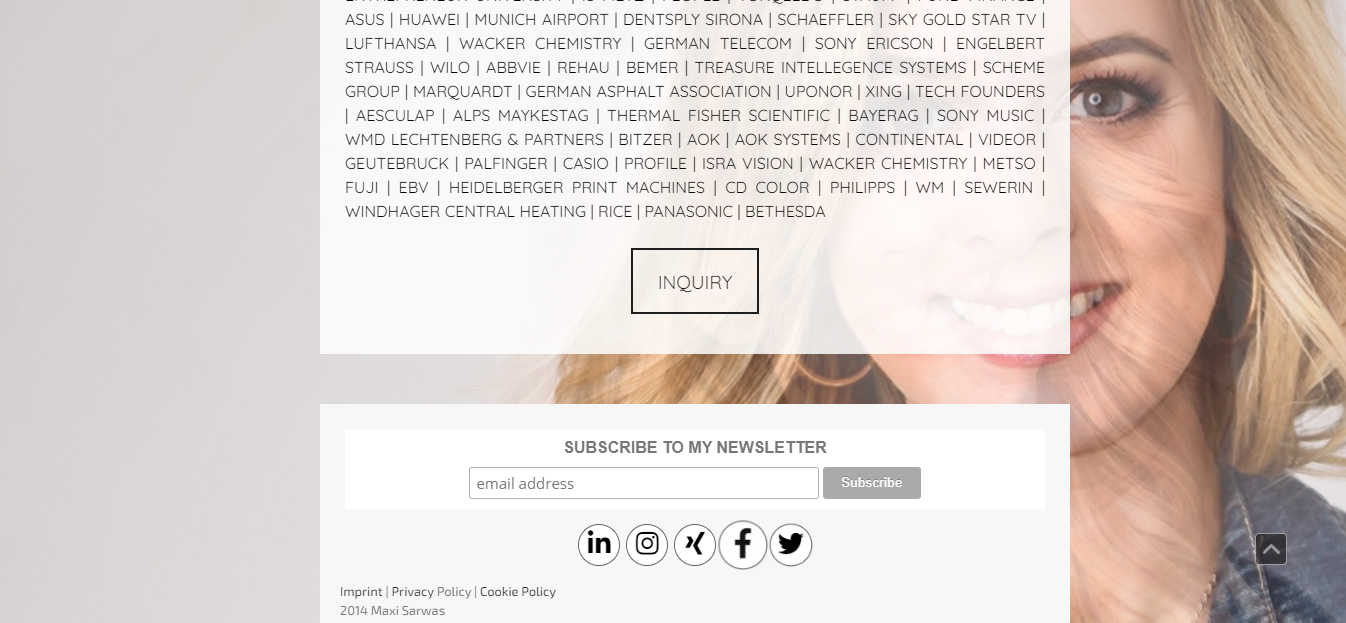This screenshot has width=1346, height=623.
Task: Open the Cookie Policy link
Action: tap(518, 591)
